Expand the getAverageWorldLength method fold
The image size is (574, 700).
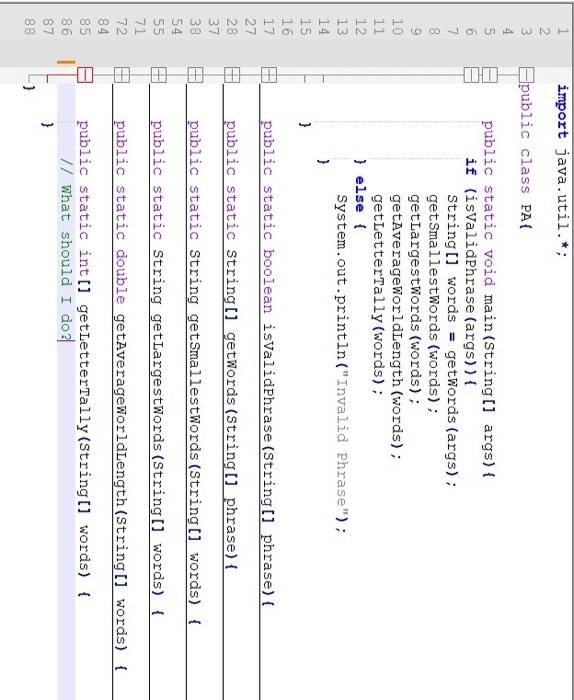coord(122,75)
